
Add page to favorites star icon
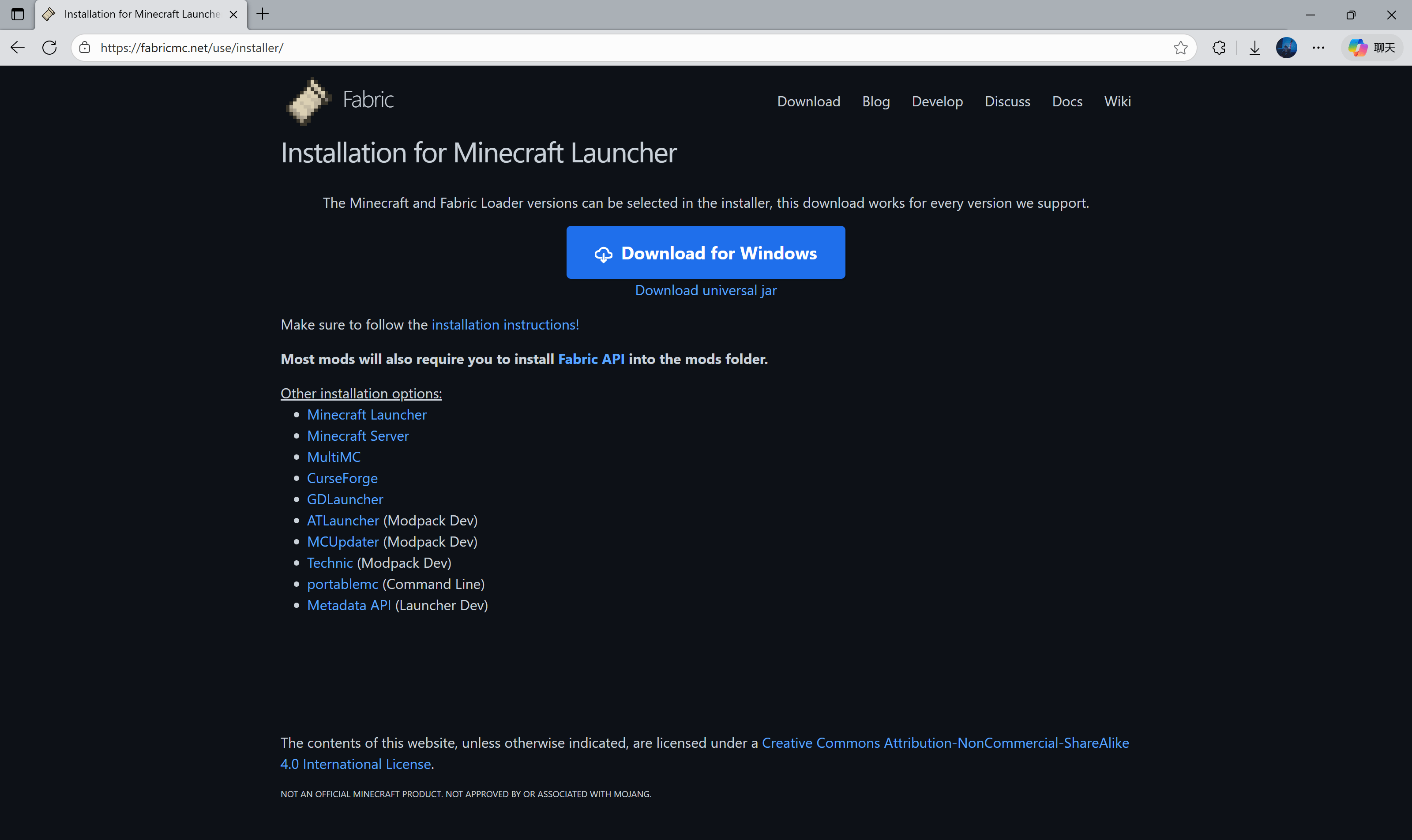tap(1180, 48)
